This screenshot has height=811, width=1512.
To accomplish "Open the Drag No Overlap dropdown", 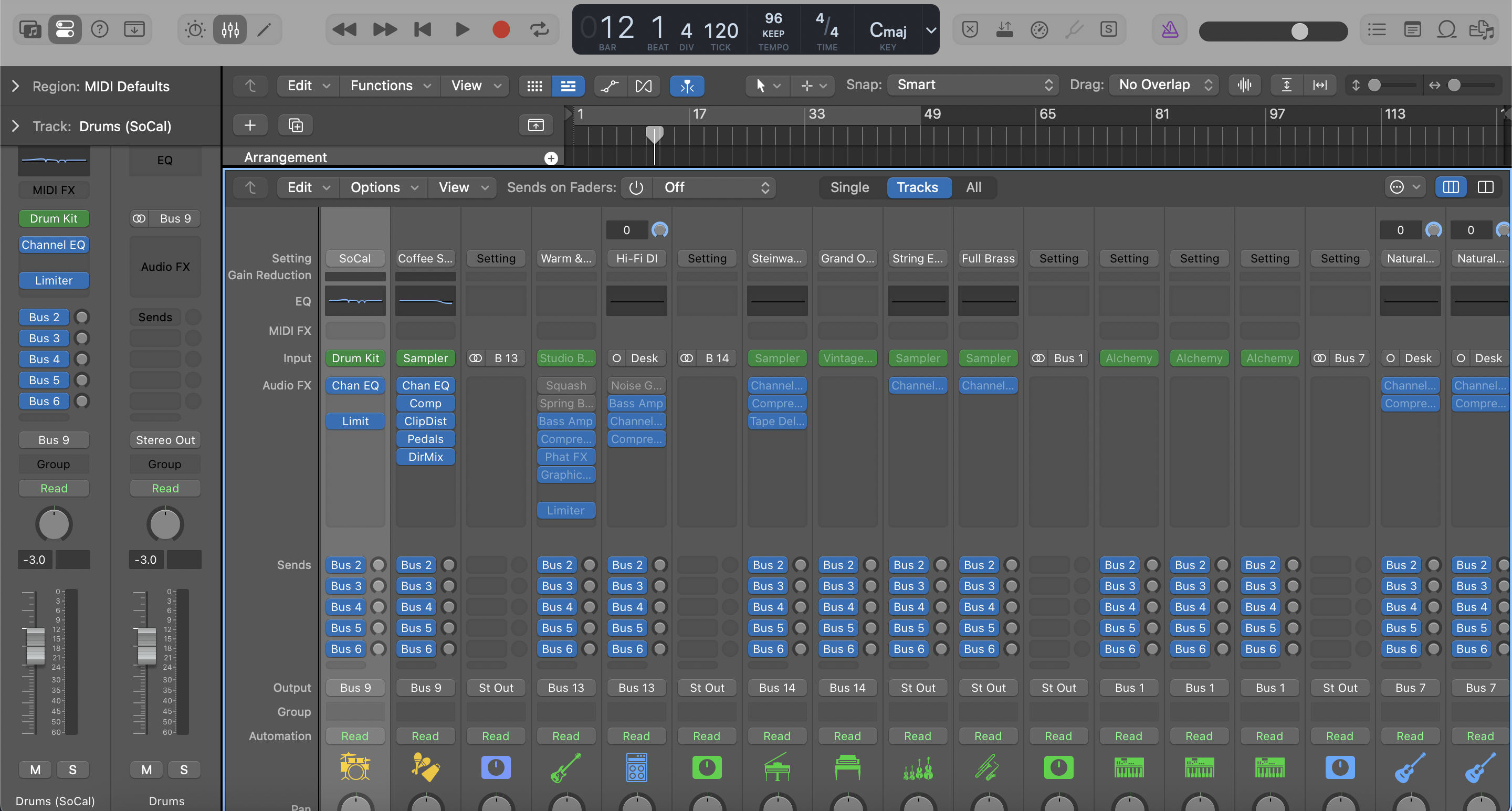I will 1163,85.
